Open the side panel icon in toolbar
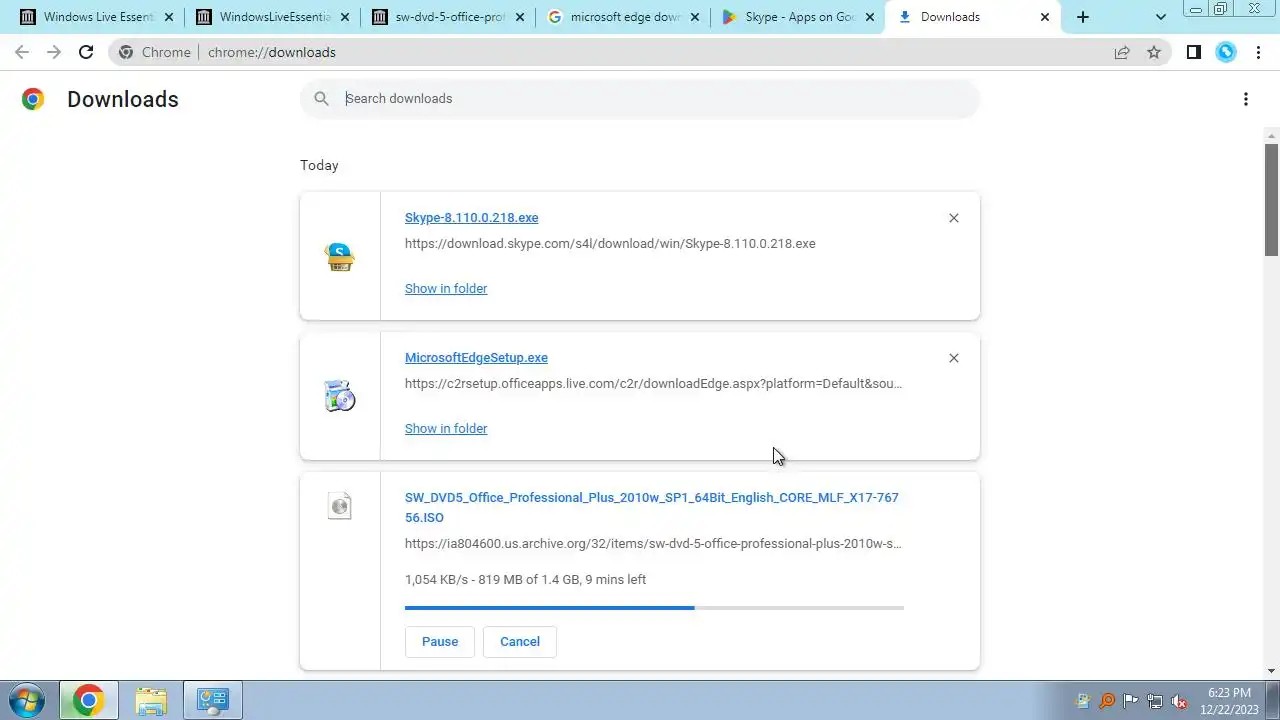Image resolution: width=1280 pixels, height=720 pixels. [x=1193, y=52]
